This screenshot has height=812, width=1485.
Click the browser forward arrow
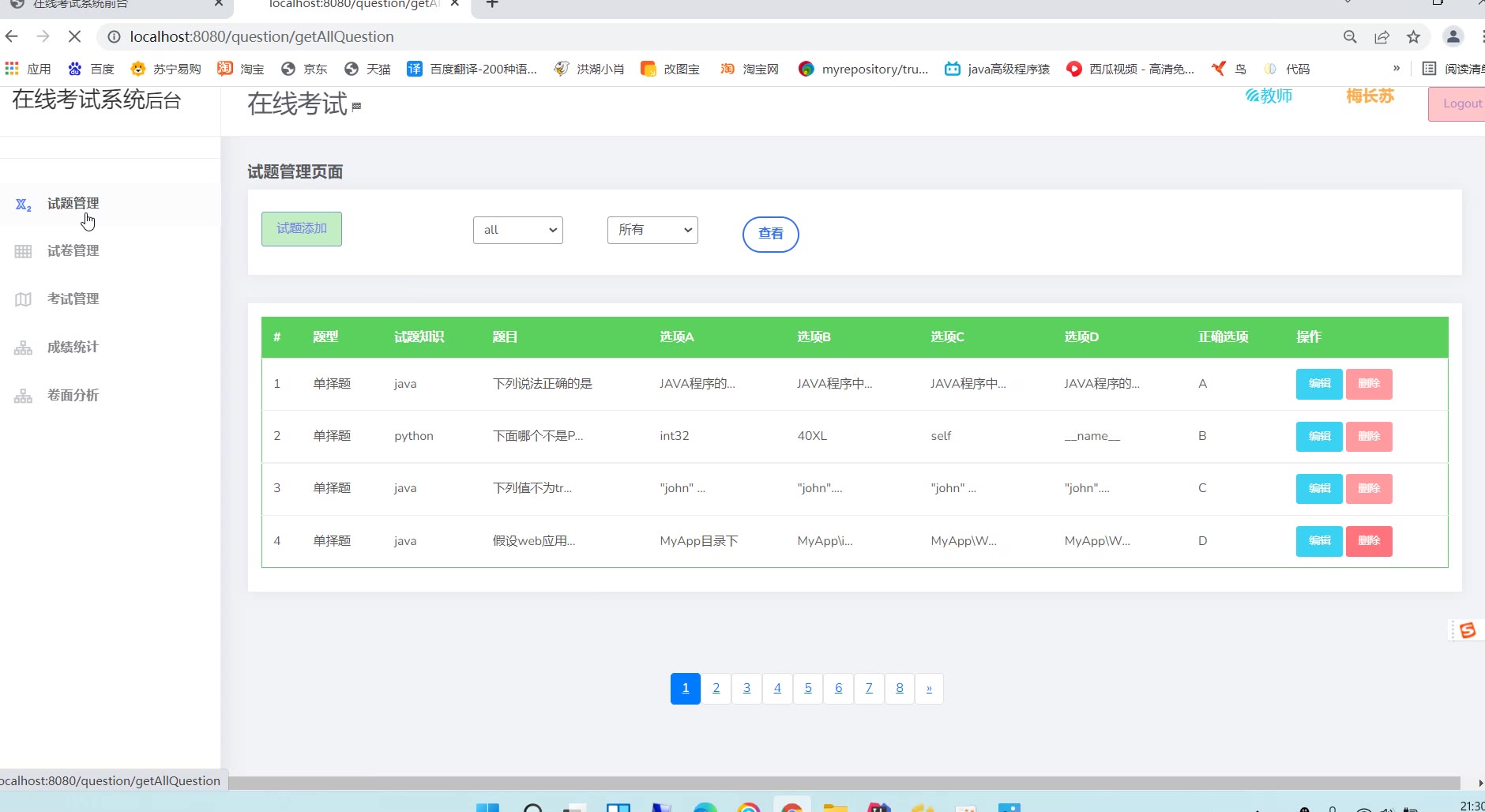coord(43,36)
